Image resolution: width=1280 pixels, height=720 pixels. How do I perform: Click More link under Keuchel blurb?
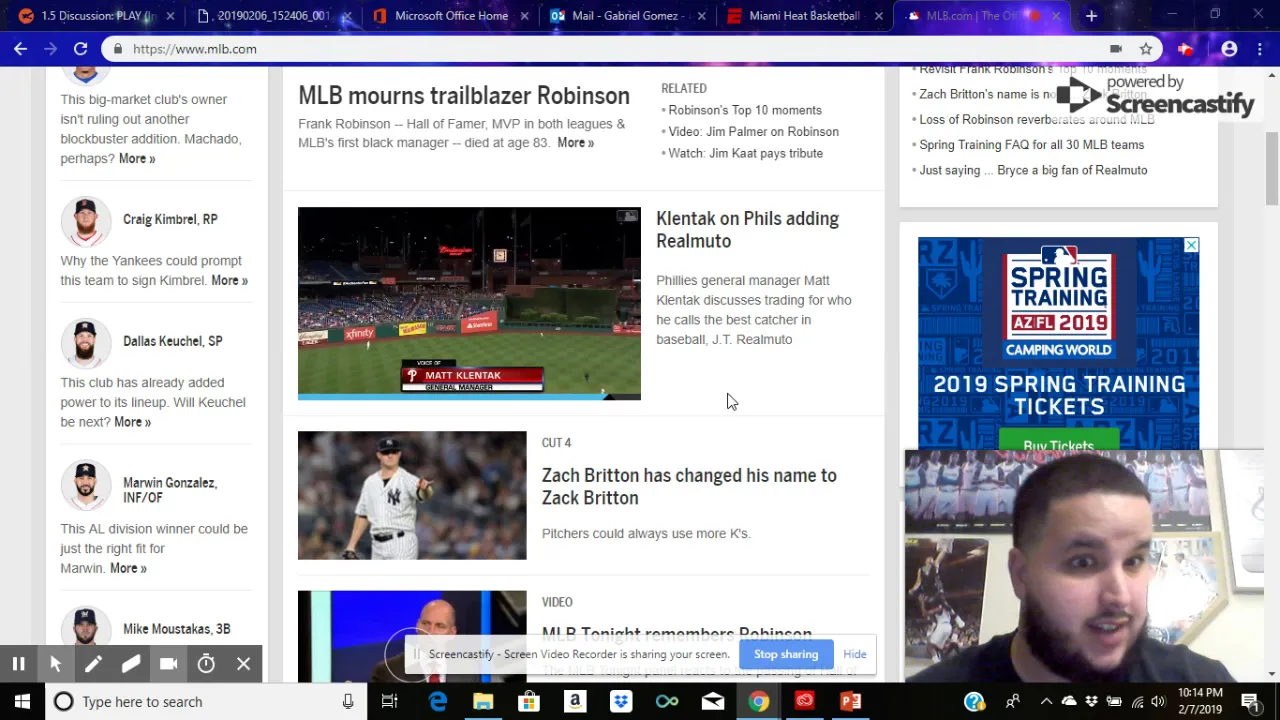coord(132,422)
